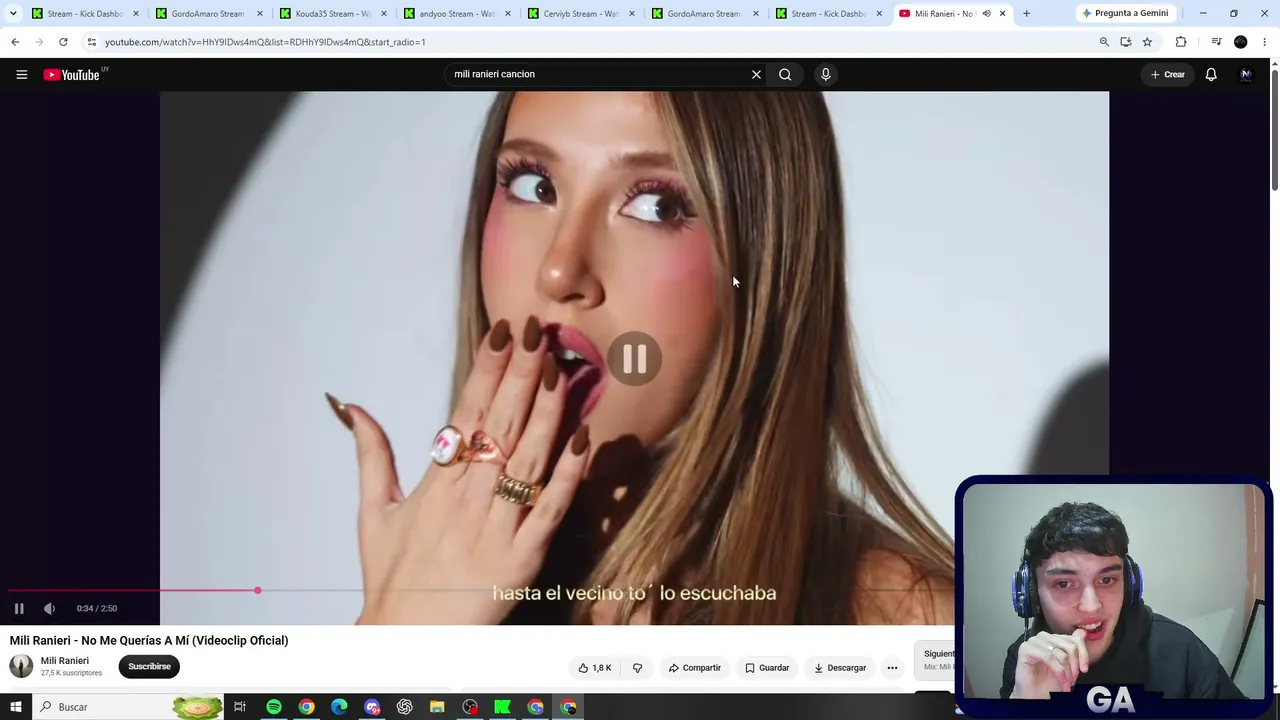Screen dimensions: 1280x720
Task: Go to the YouTube home logo
Action: pos(71,74)
